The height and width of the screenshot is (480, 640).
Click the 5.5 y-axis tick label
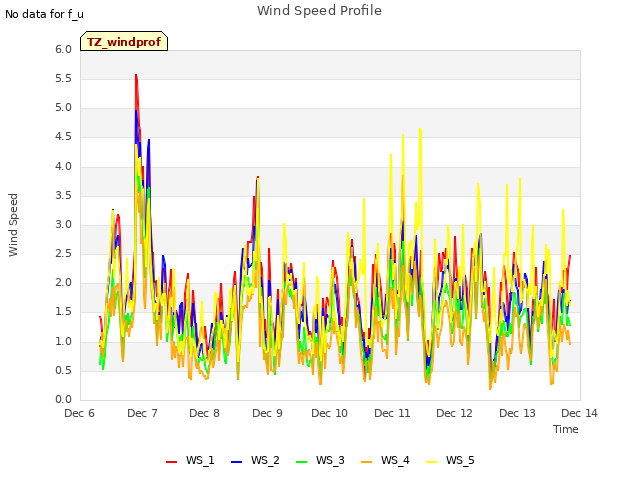(x=63, y=78)
